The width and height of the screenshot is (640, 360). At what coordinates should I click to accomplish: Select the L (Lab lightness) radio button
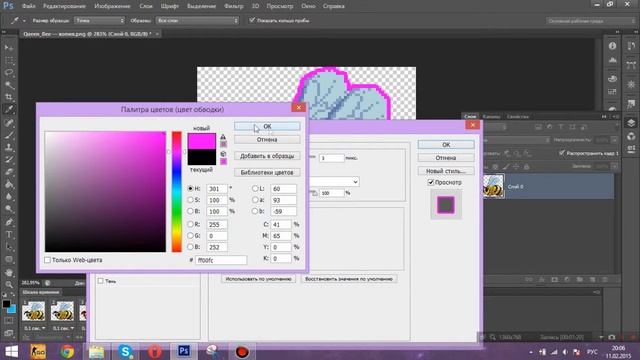click(x=255, y=189)
